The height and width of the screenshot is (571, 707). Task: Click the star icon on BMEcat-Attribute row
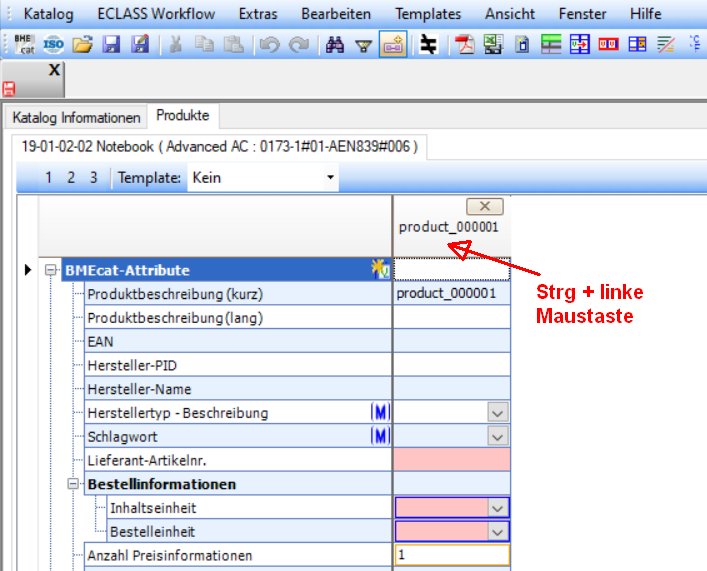(x=380, y=269)
